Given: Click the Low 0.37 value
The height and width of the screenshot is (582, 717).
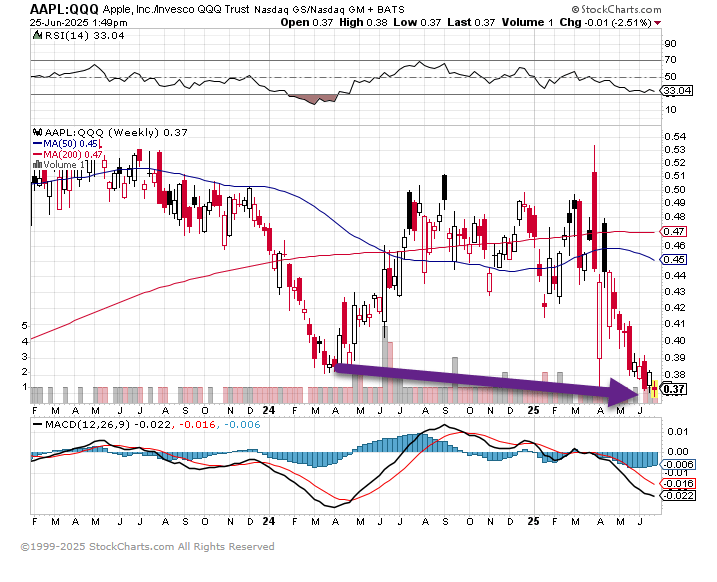Looking at the screenshot, I should tap(417, 22).
